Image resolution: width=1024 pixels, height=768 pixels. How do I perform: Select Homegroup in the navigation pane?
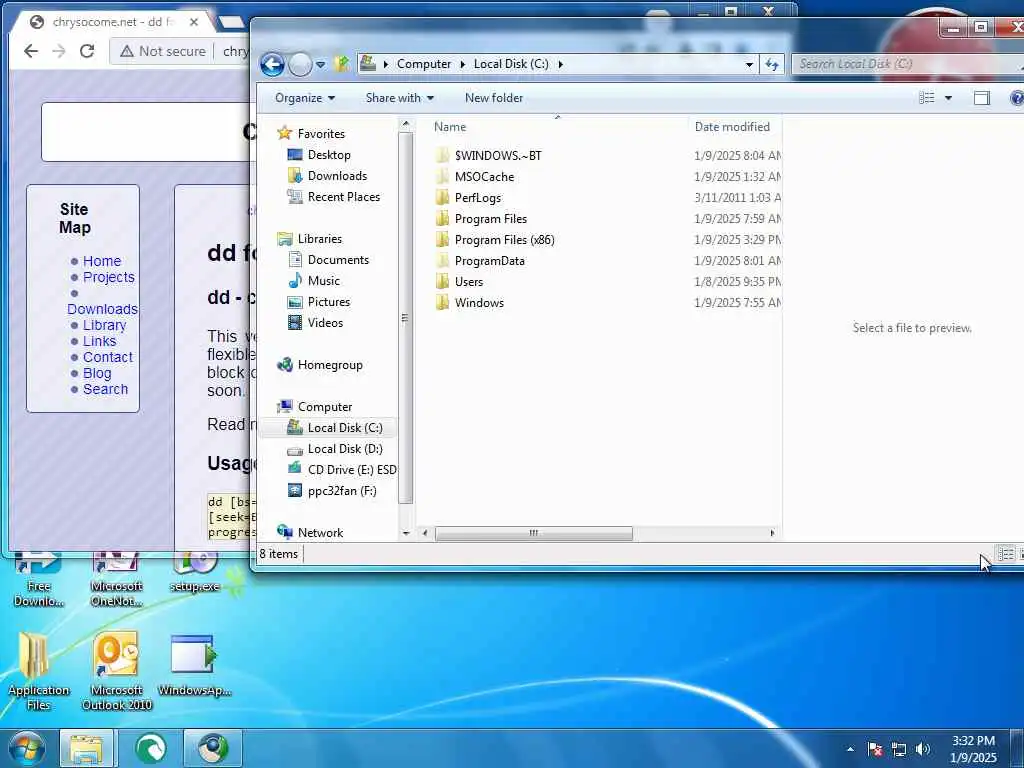330,364
